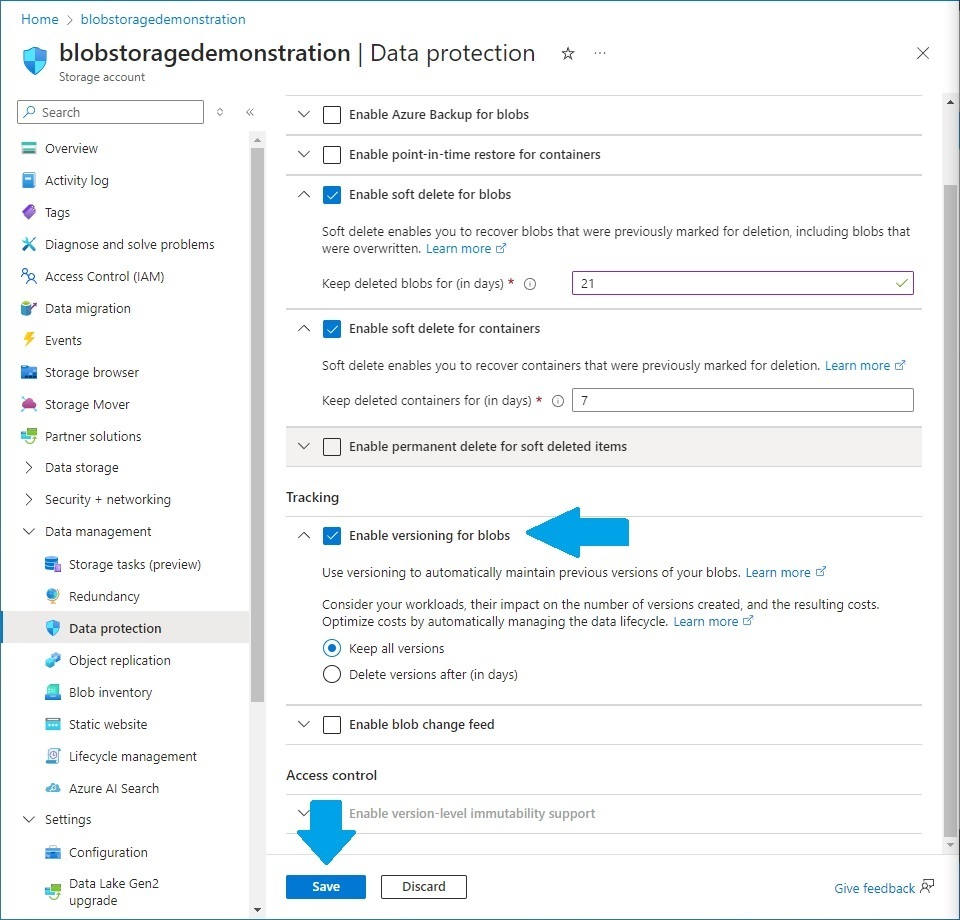The width and height of the screenshot is (960, 920).
Task: Expand the Data storage menu group
Action: (29, 467)
